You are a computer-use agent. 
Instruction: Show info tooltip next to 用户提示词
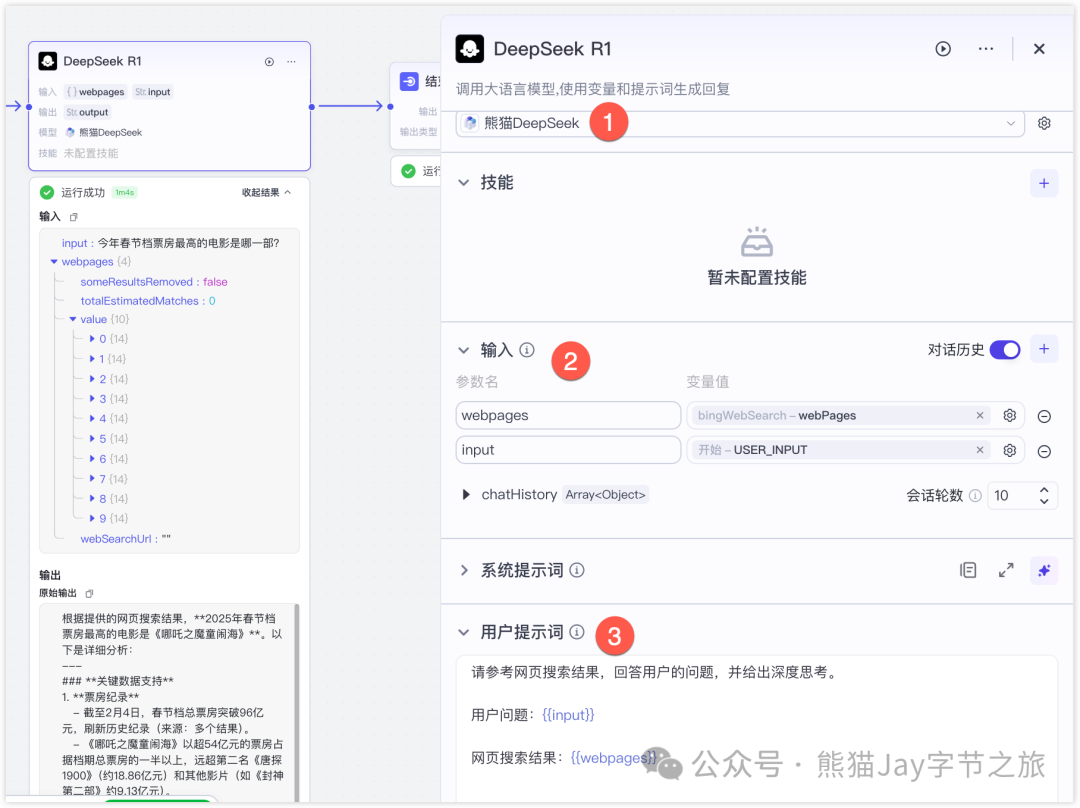coord(577,632)
